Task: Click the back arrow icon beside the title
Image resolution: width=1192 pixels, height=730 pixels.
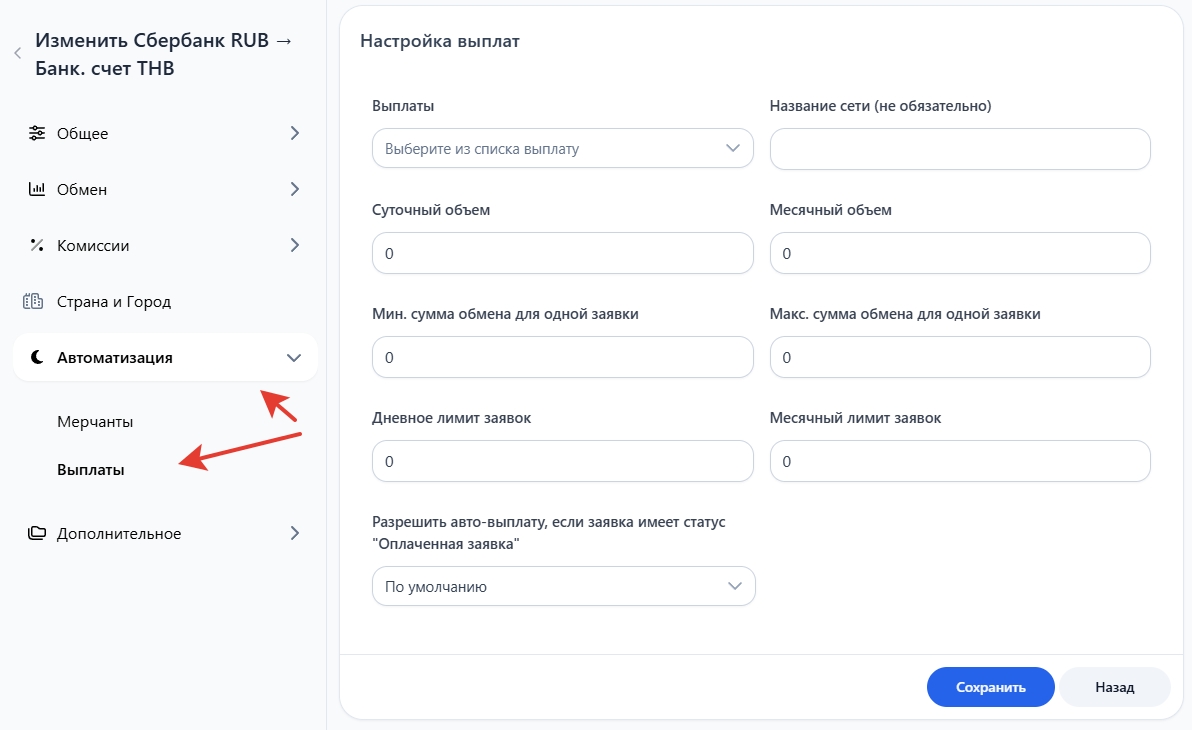Action: [x=17, y=54]
